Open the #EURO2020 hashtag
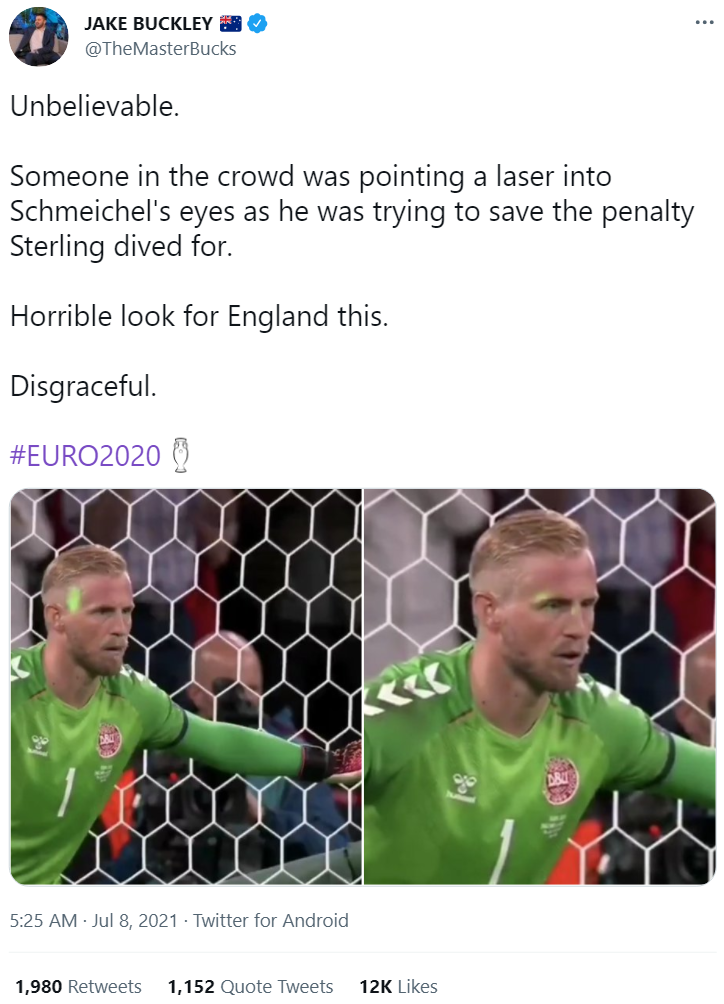 [85, 455]
